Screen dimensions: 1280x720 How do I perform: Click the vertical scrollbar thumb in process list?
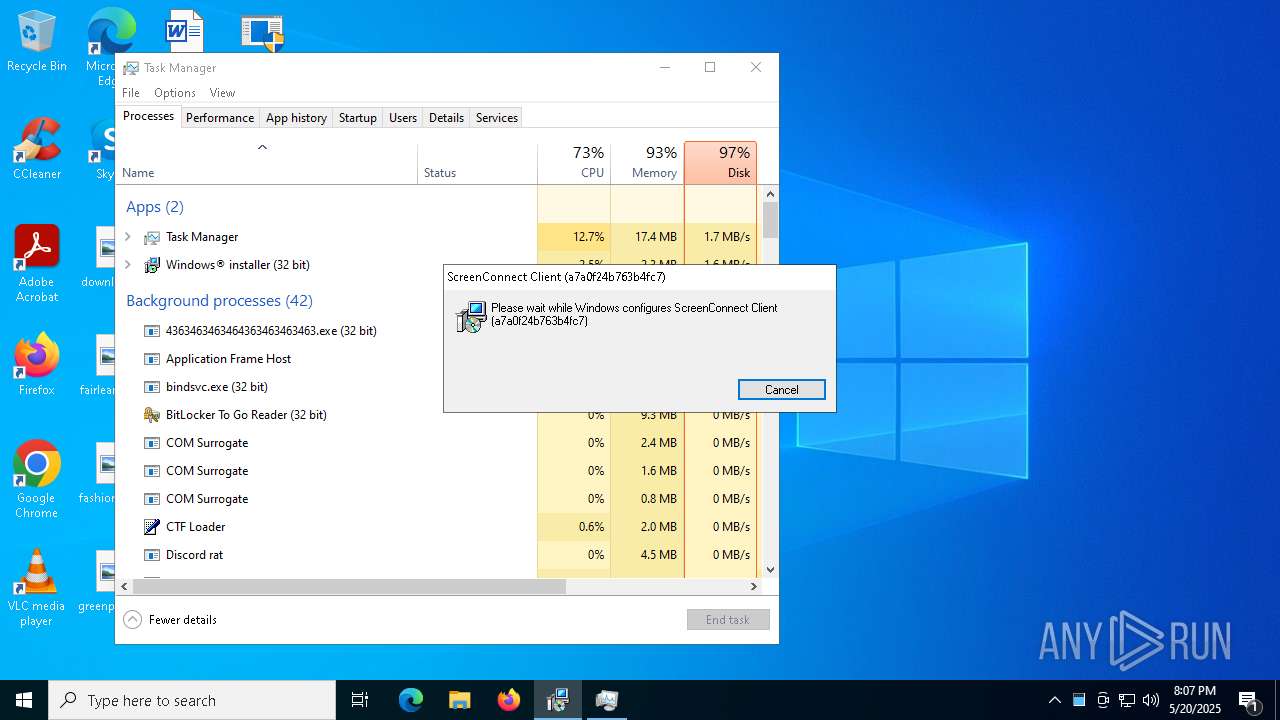(770, 220)
